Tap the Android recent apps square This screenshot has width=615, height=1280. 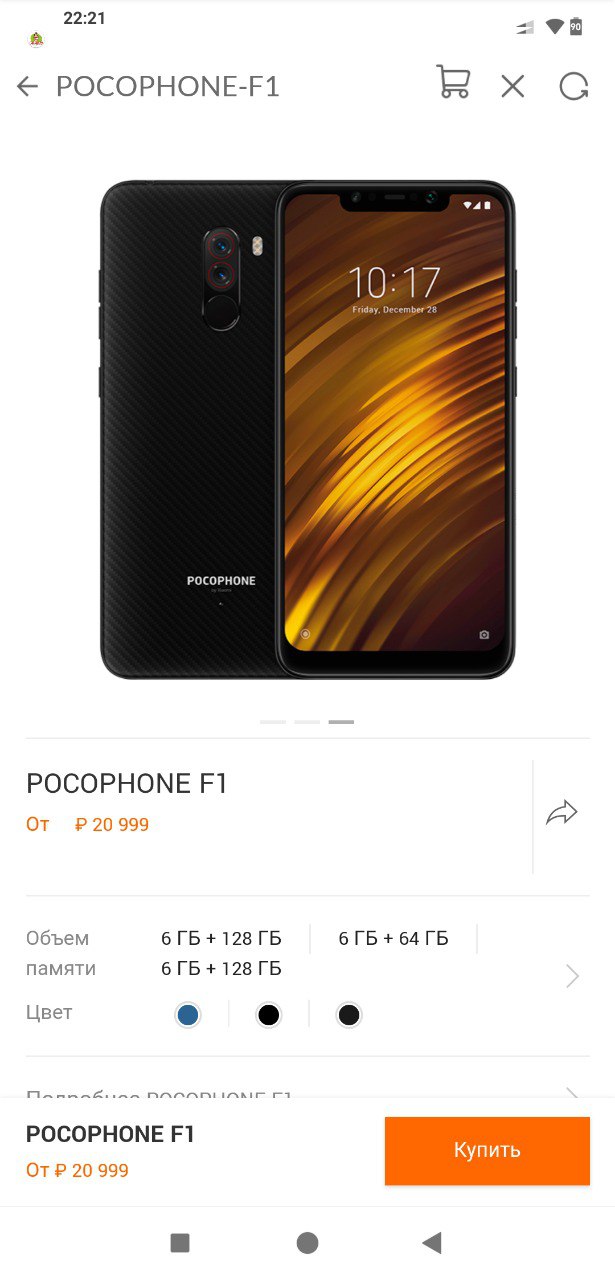coord(180,1243)
